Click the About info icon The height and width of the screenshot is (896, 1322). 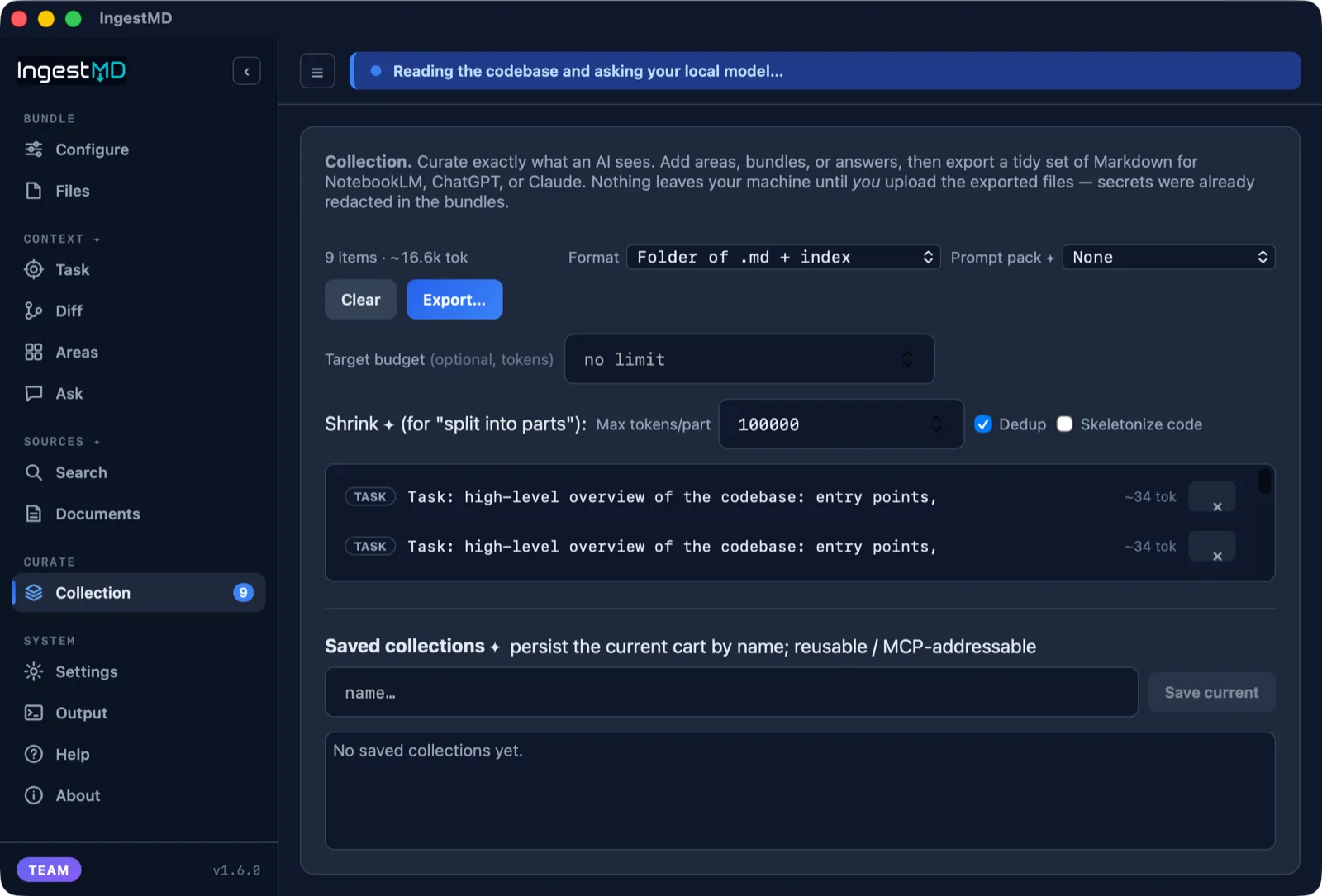click(x=34, y=795)
